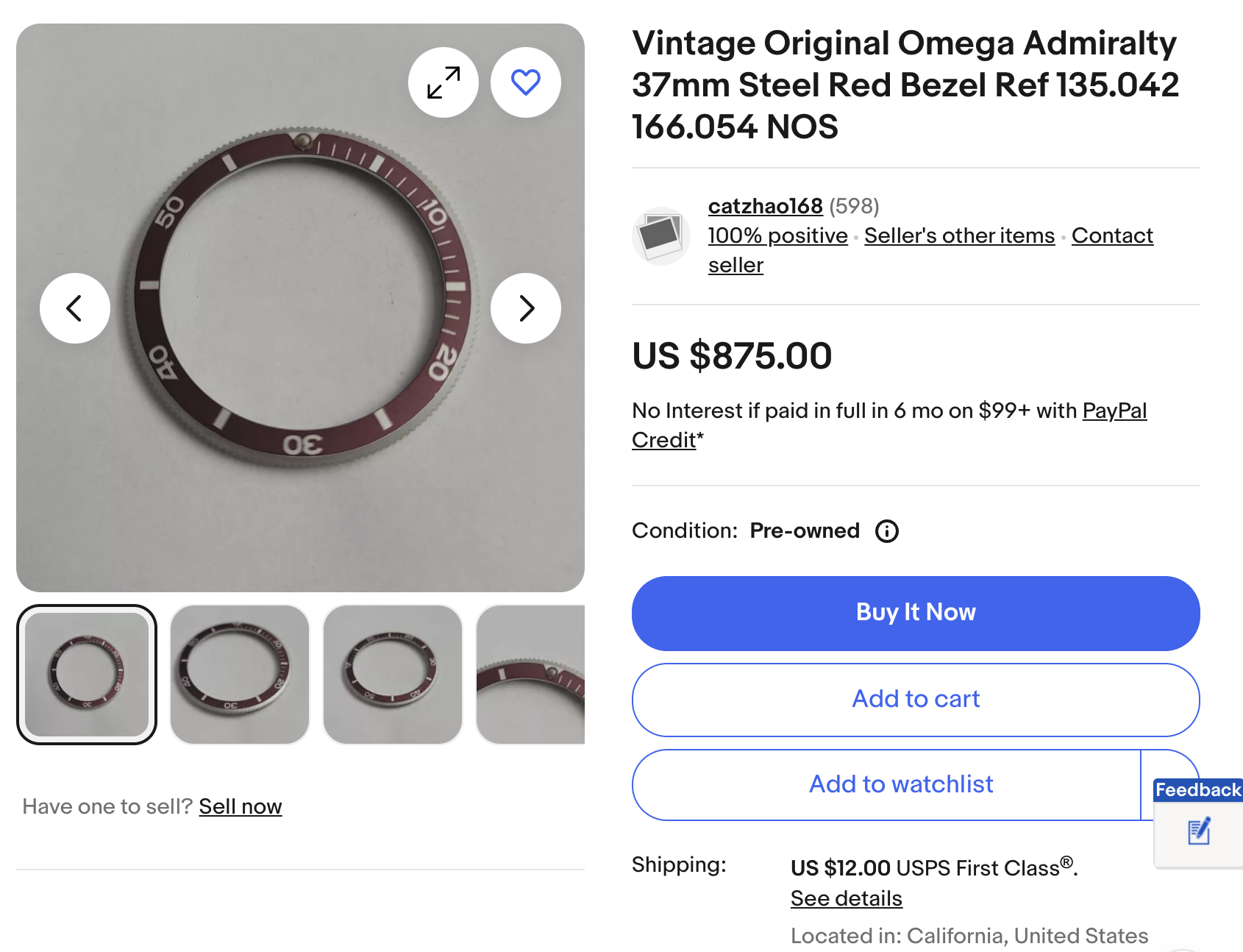View the 100% positive feedback link

[x=777, y=235]
